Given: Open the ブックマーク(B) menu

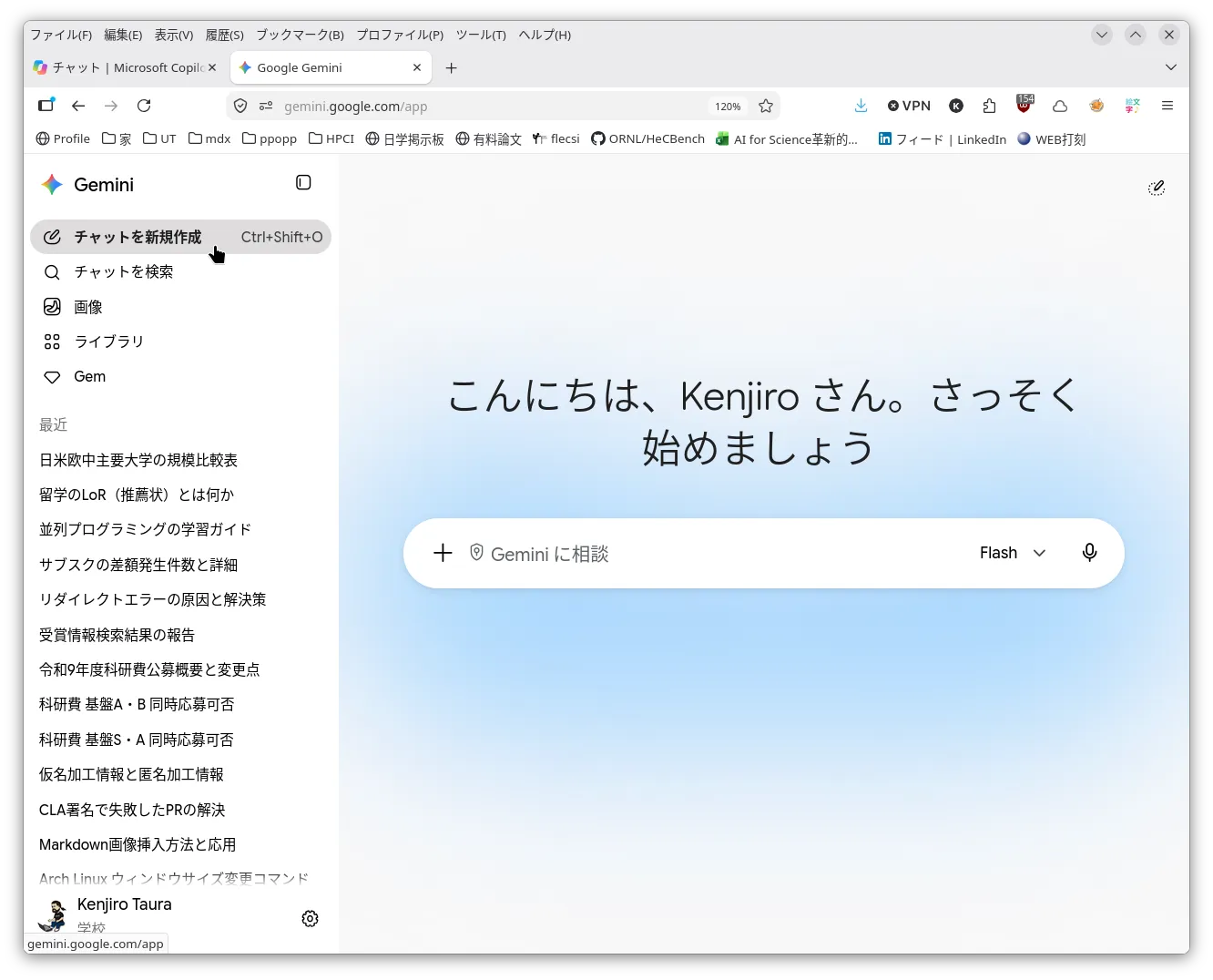Looking at the screenshot, I should tap(300, 35).
